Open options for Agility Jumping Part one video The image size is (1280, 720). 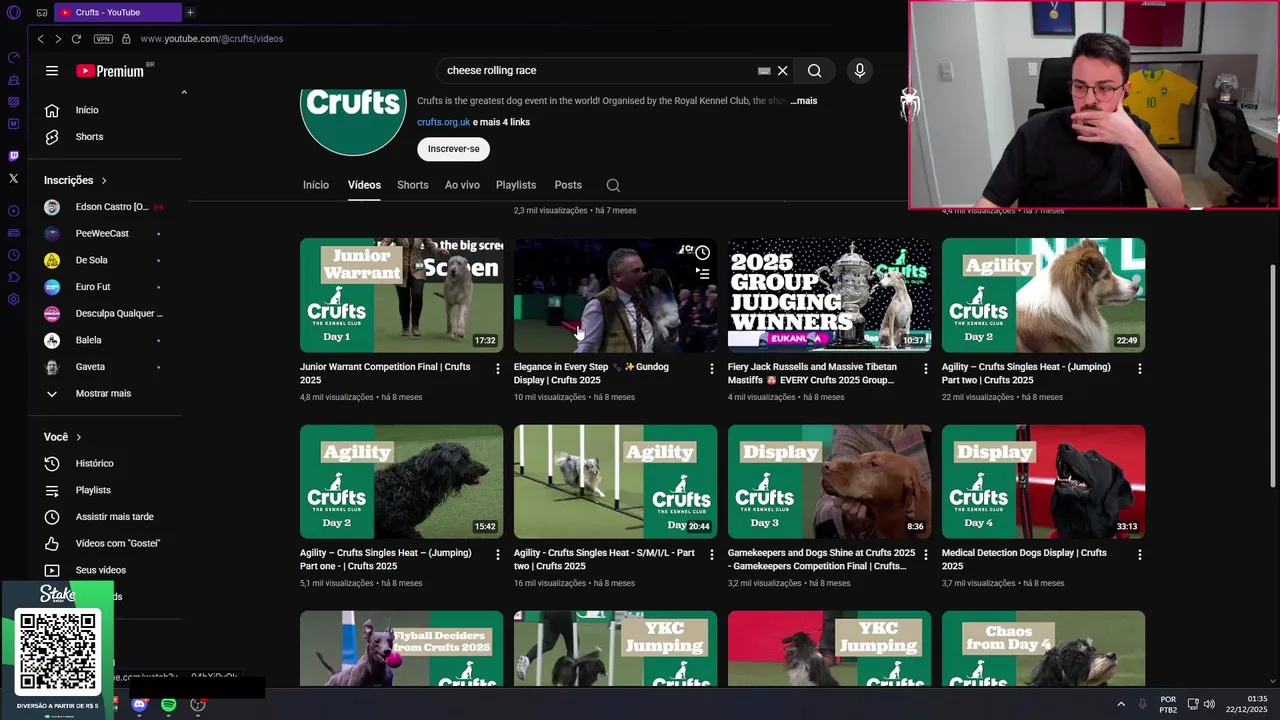[498, 555]
